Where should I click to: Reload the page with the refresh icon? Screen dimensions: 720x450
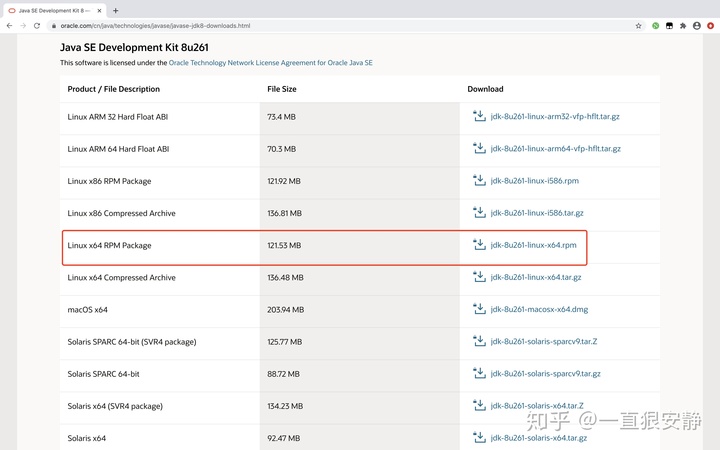(x=37, y=26)
